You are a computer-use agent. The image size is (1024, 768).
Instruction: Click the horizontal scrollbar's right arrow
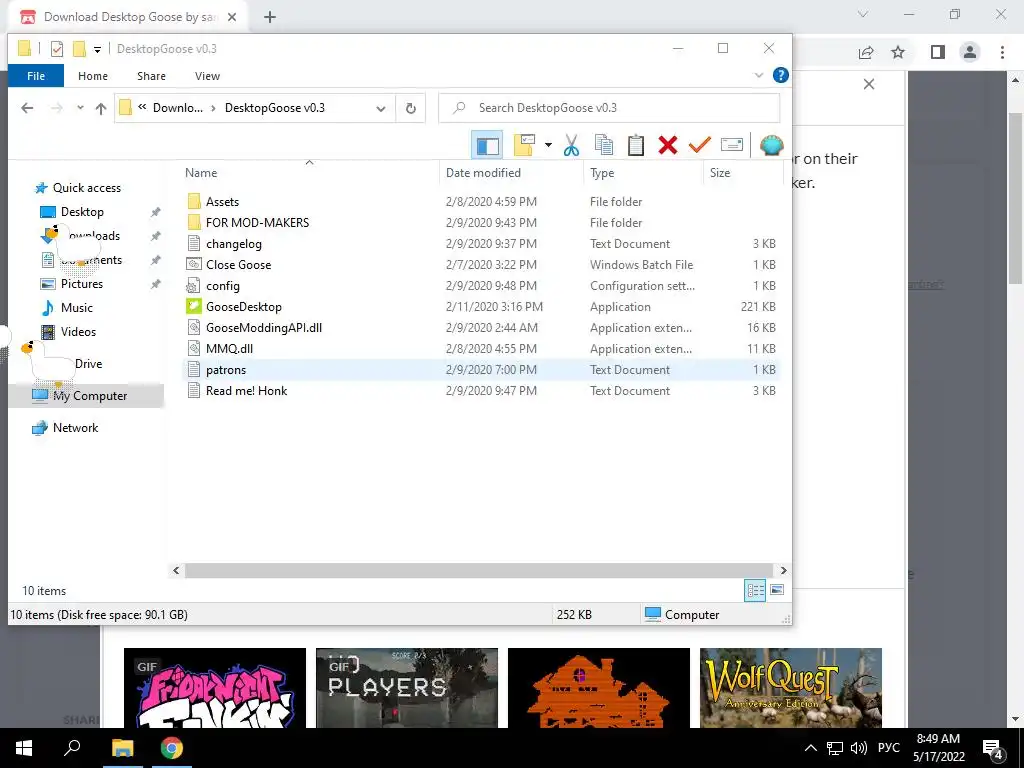[x=783, y=571]
